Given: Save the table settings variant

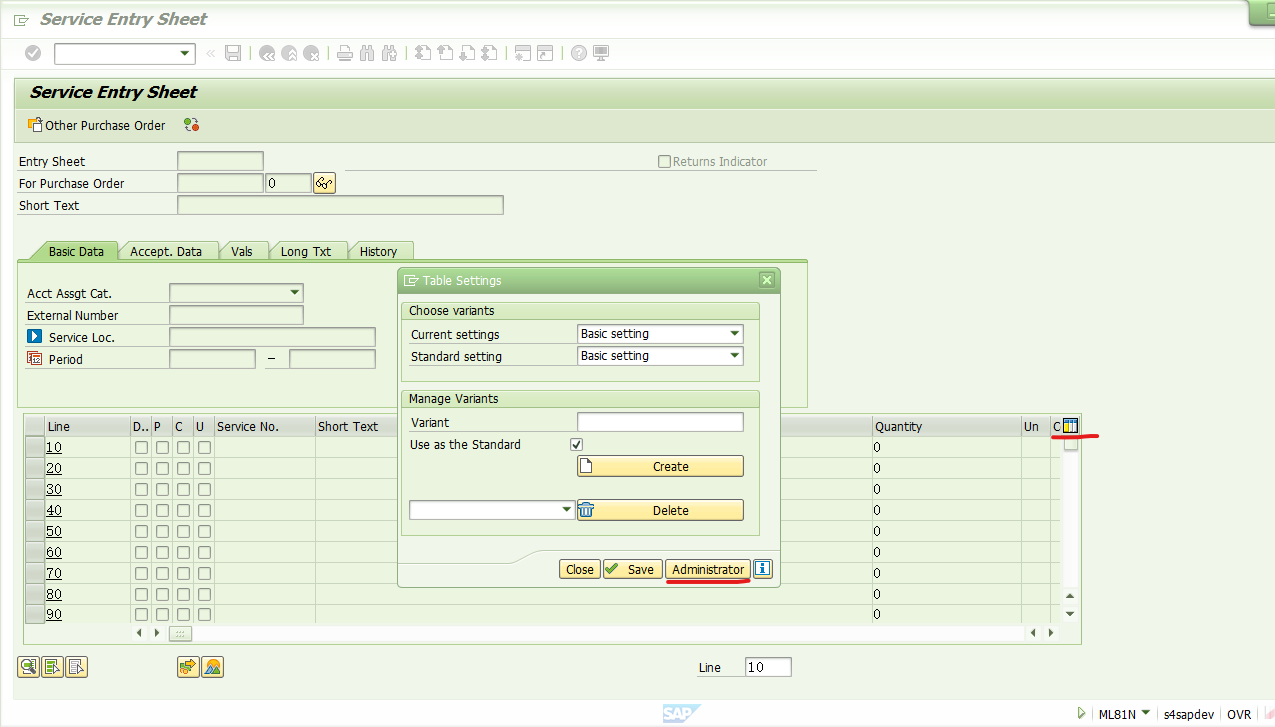Looking at the screenshot, I should coord(632,568).
